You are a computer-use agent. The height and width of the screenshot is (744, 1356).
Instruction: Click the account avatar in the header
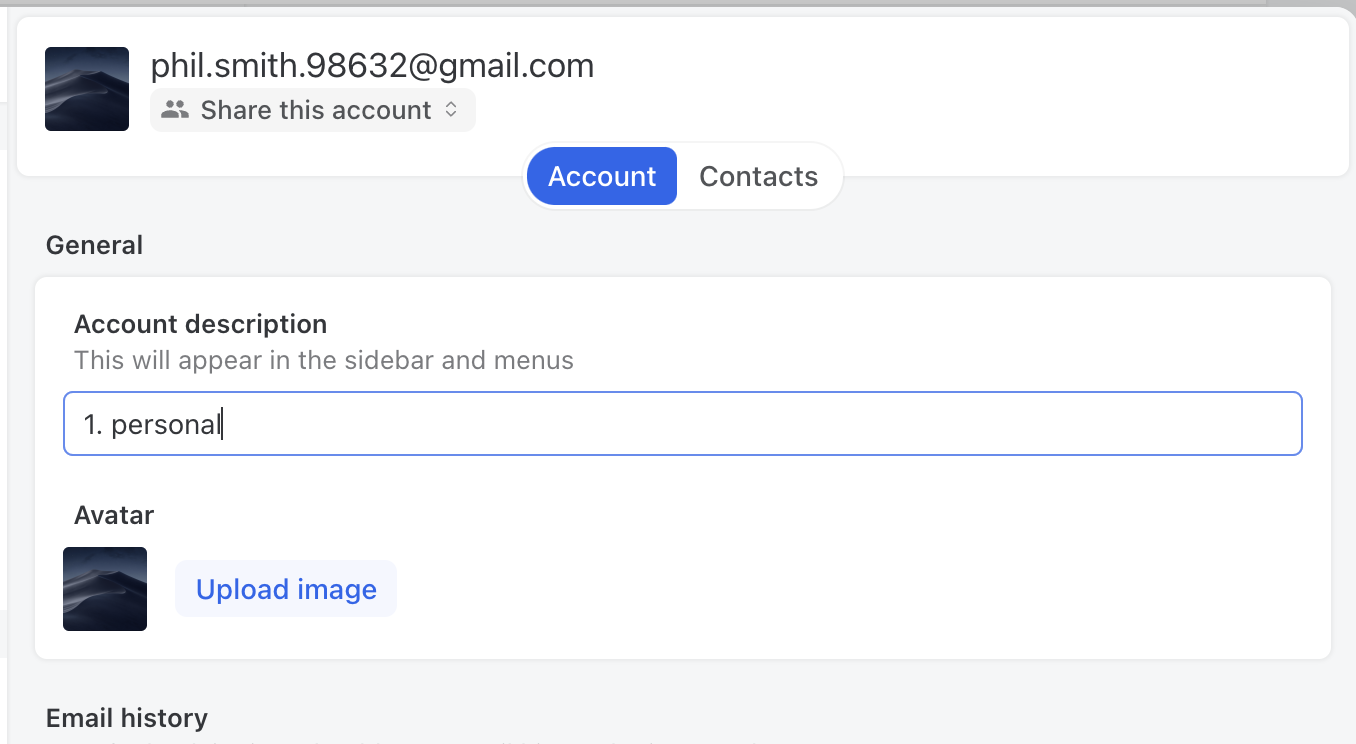coord(87,89)
